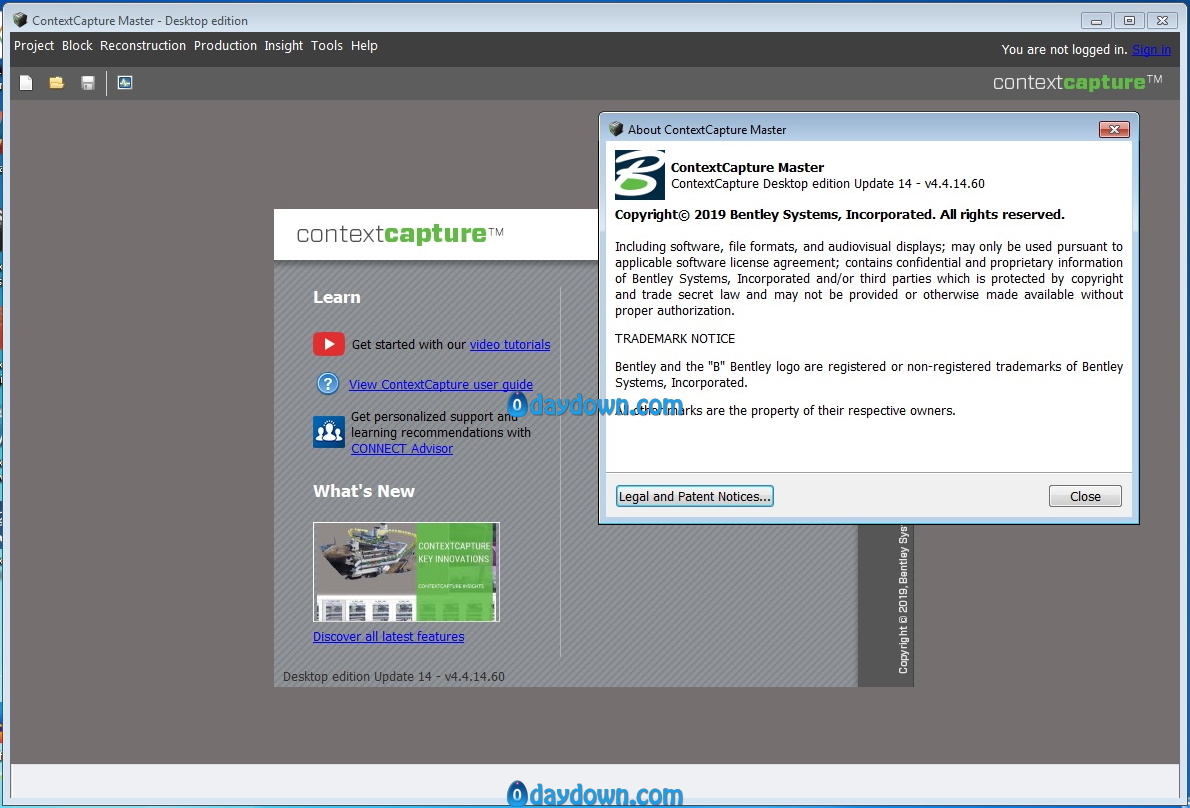Image resolution: width=1190 pixels, height=808 pixels.
Task: Click the 'Learn' heading on welcome panel
Action: 337,297
